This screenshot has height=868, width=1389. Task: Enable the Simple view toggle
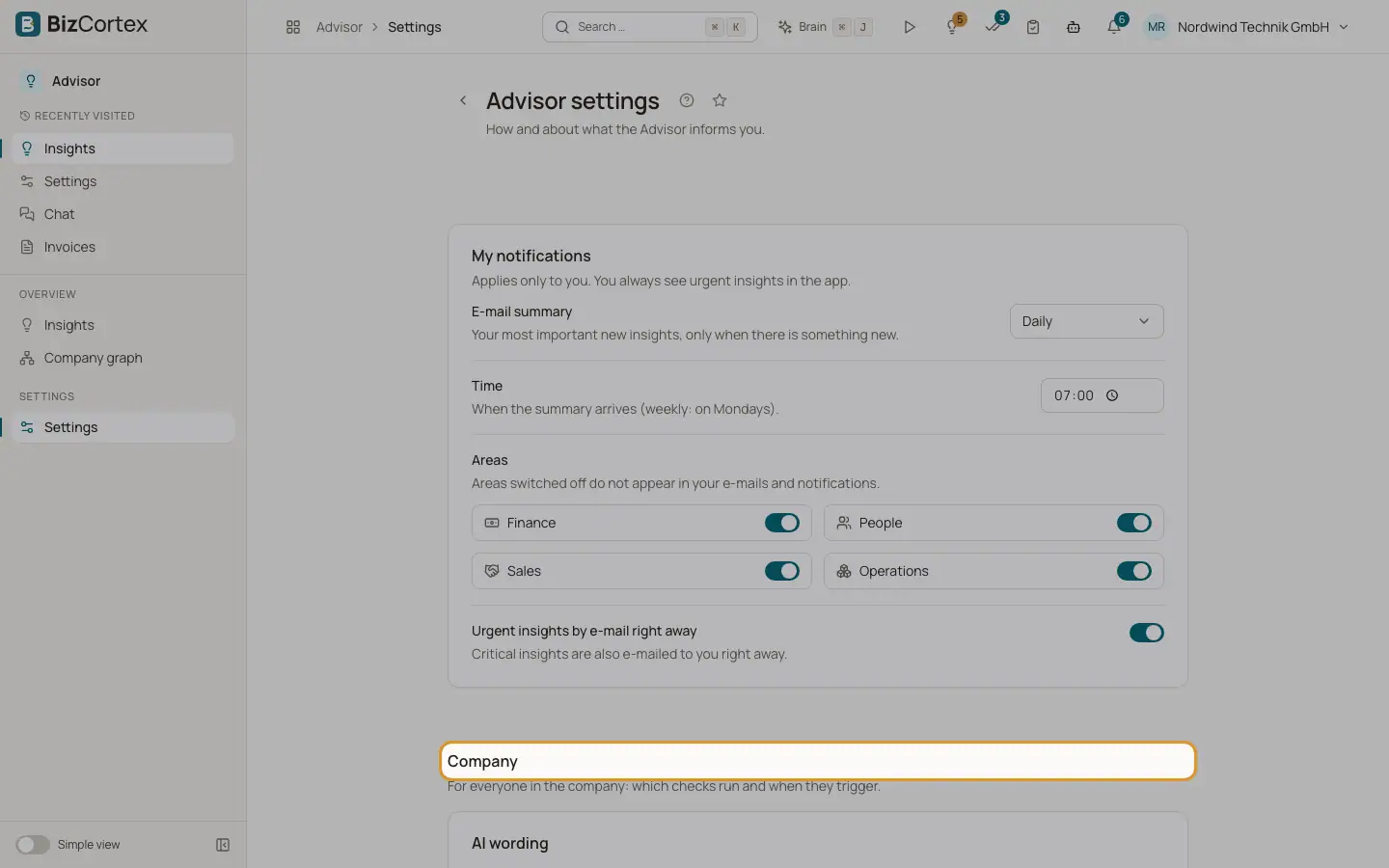(x=33, y=845)
